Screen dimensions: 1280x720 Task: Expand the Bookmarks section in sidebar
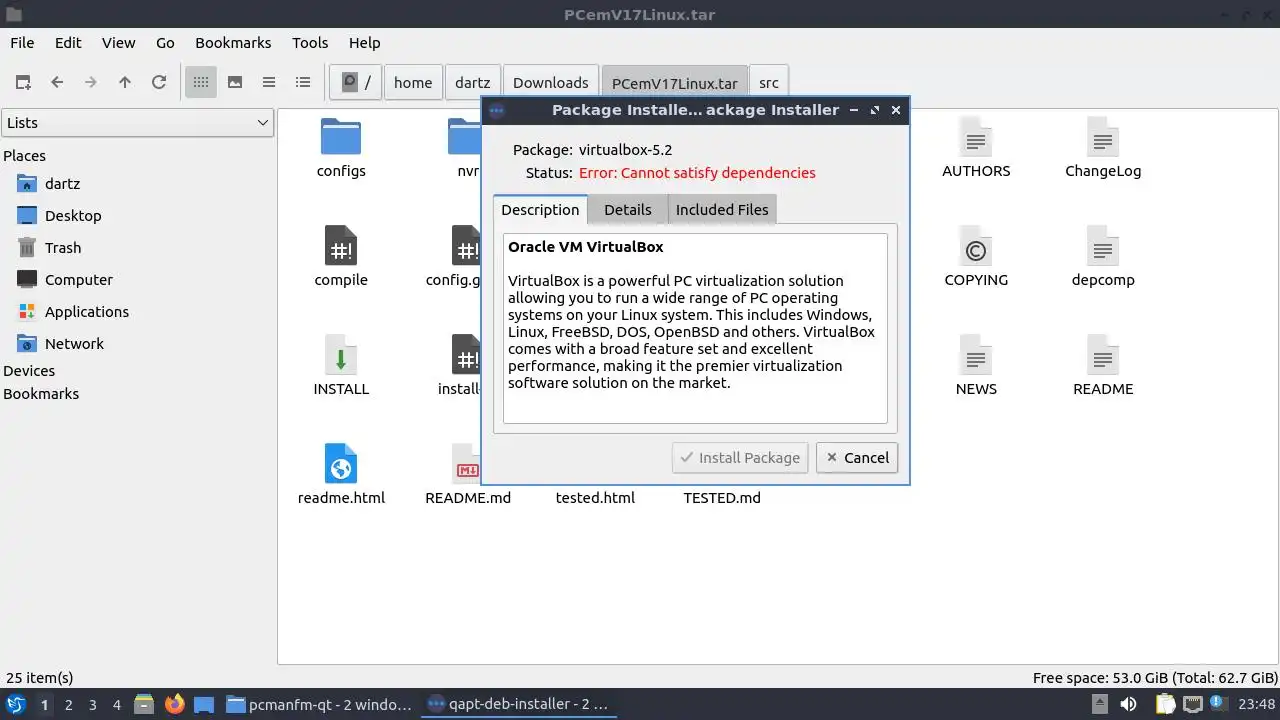tap(41, 394)
